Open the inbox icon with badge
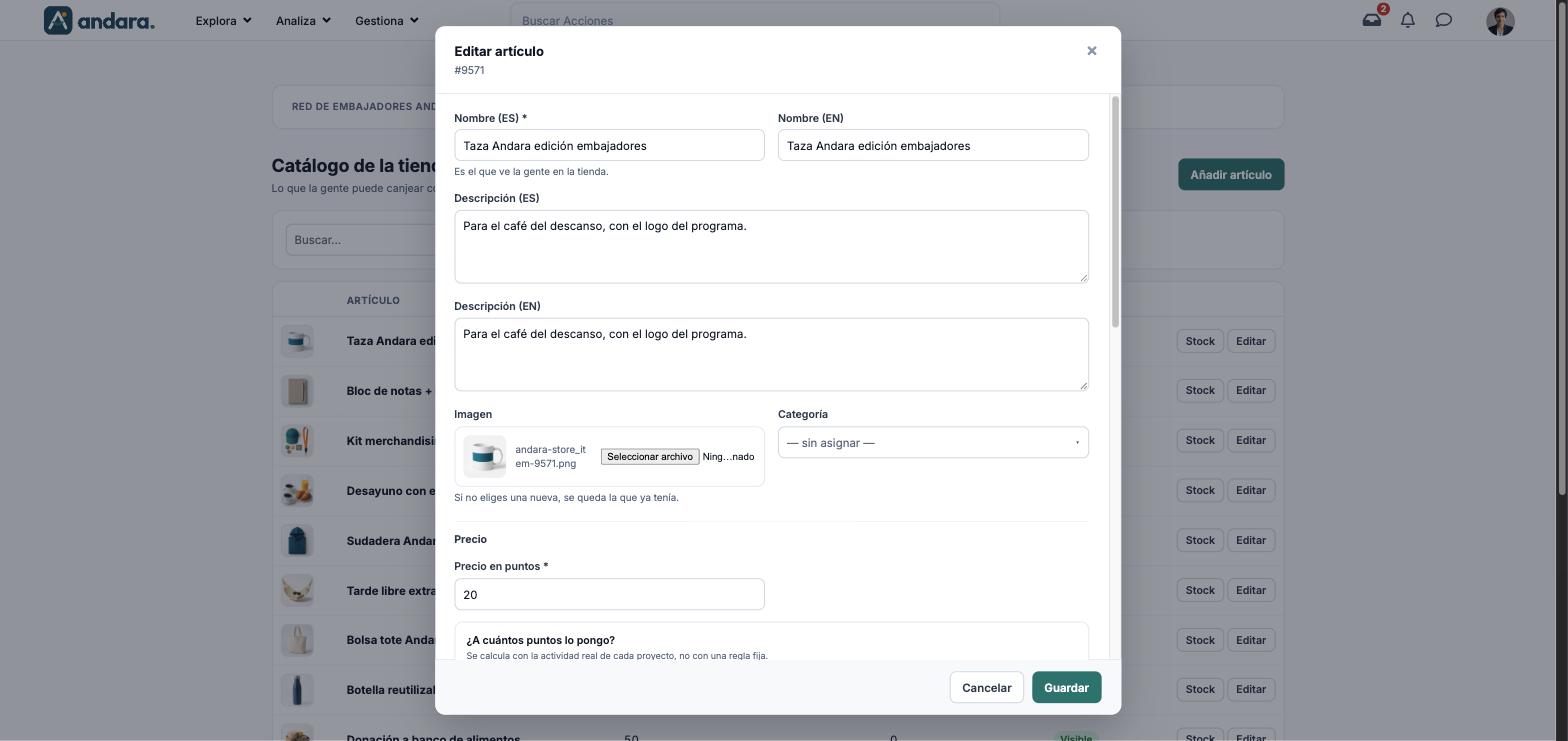The width and height of the screenshot is (1568, 741). [1372, 20]
